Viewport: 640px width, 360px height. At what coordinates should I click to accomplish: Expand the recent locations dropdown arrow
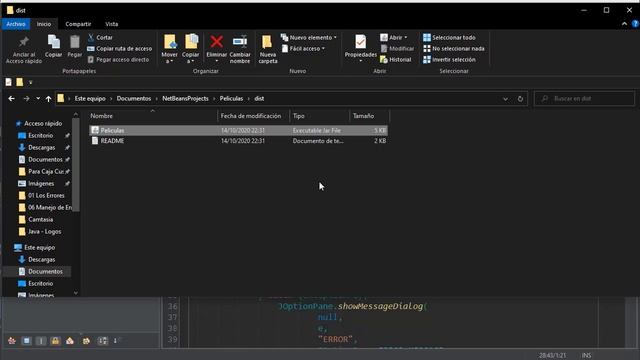click(x=38, y=98)
